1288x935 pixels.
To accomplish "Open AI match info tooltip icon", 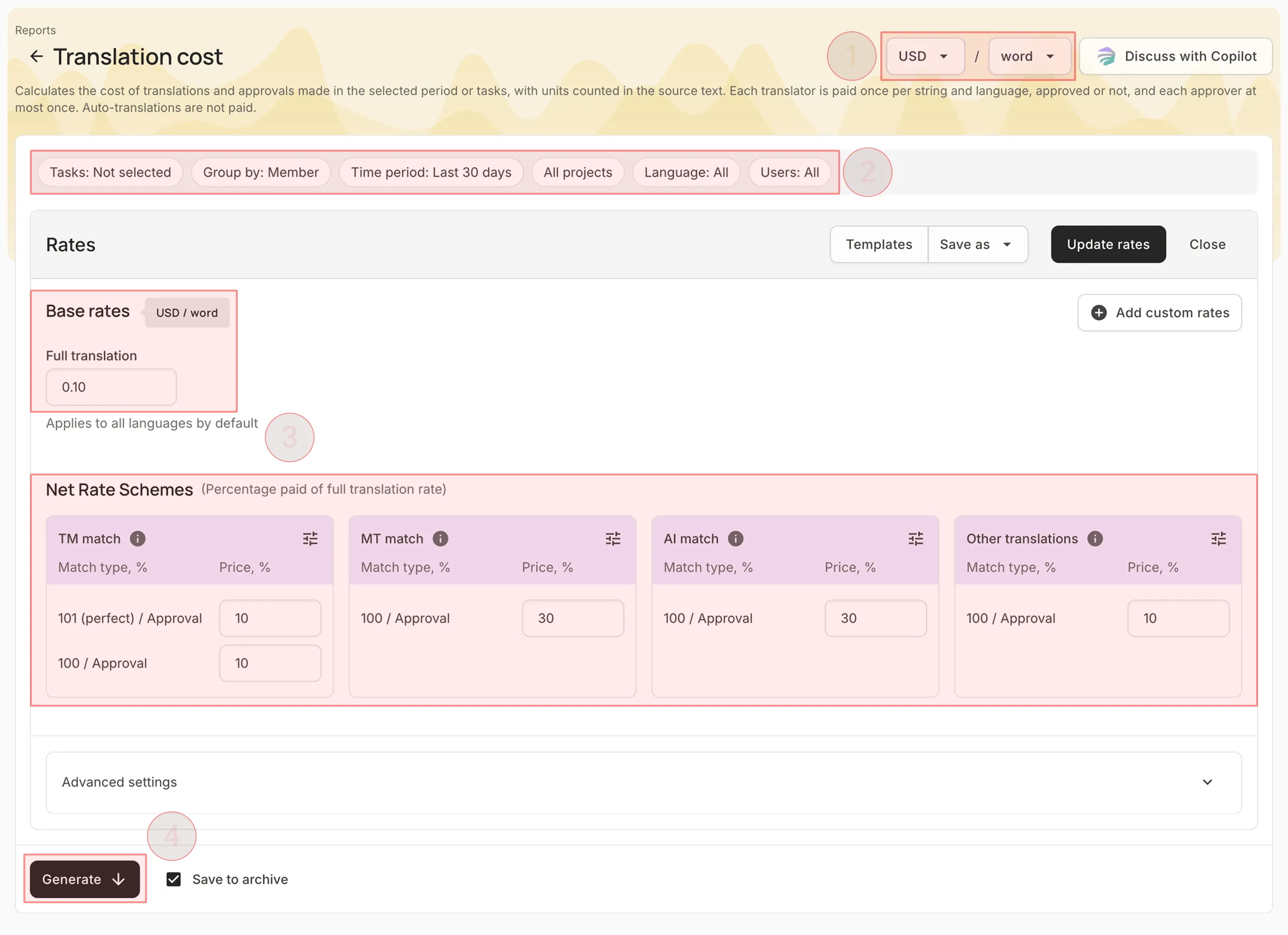I will 735,538.
